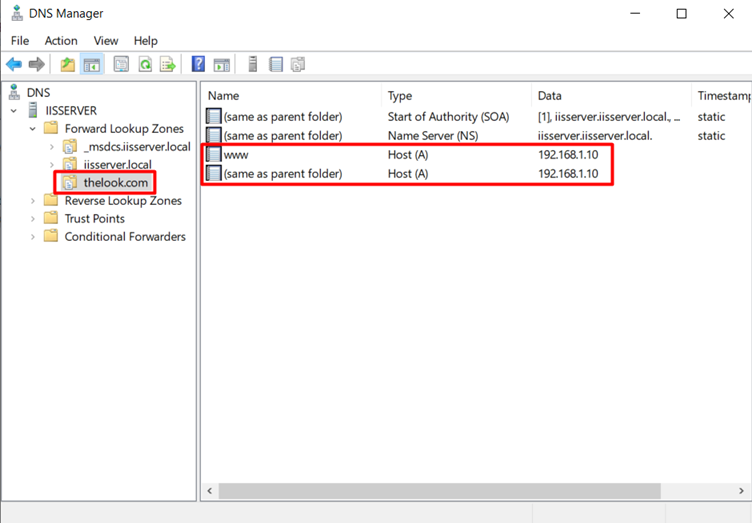Expand the Reverse Lookup Zones node

pos(33,200)
